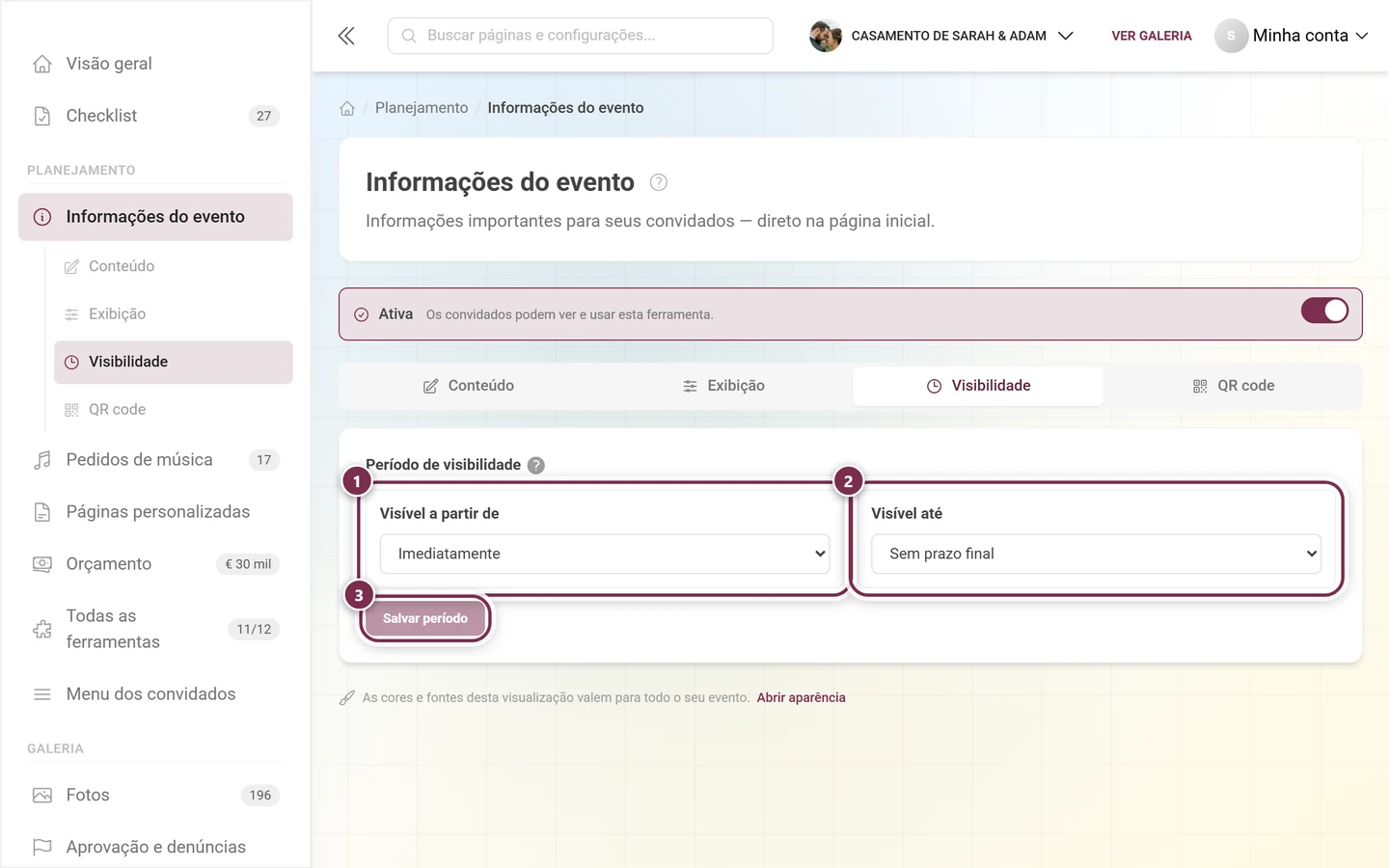This screenshot has height=868, width=1389.
Task: Select Visibilidade in the sidebar submenu
Action: coord(174,362)
